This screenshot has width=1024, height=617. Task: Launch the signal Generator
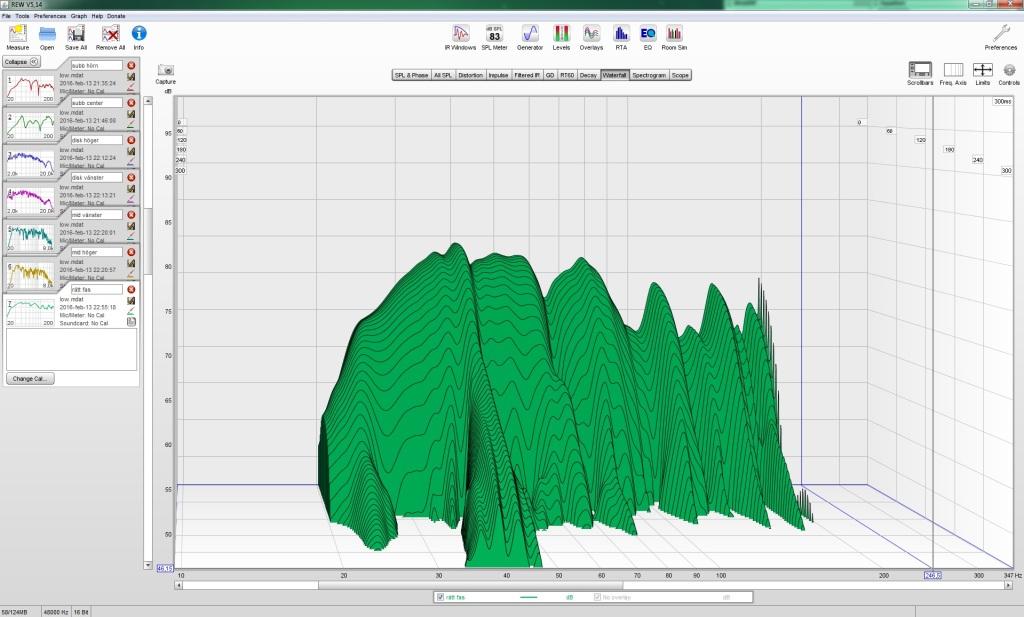click(x=530, y=37)
